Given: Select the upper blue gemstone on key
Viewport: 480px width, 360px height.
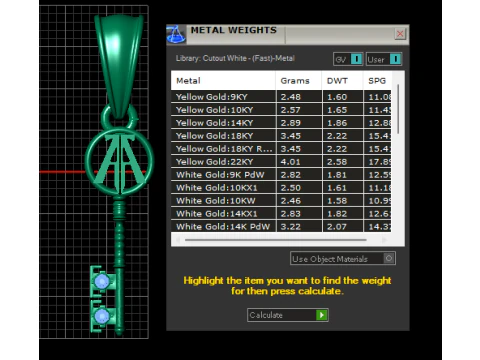Looking at the screenshot, I should point(102,281).
